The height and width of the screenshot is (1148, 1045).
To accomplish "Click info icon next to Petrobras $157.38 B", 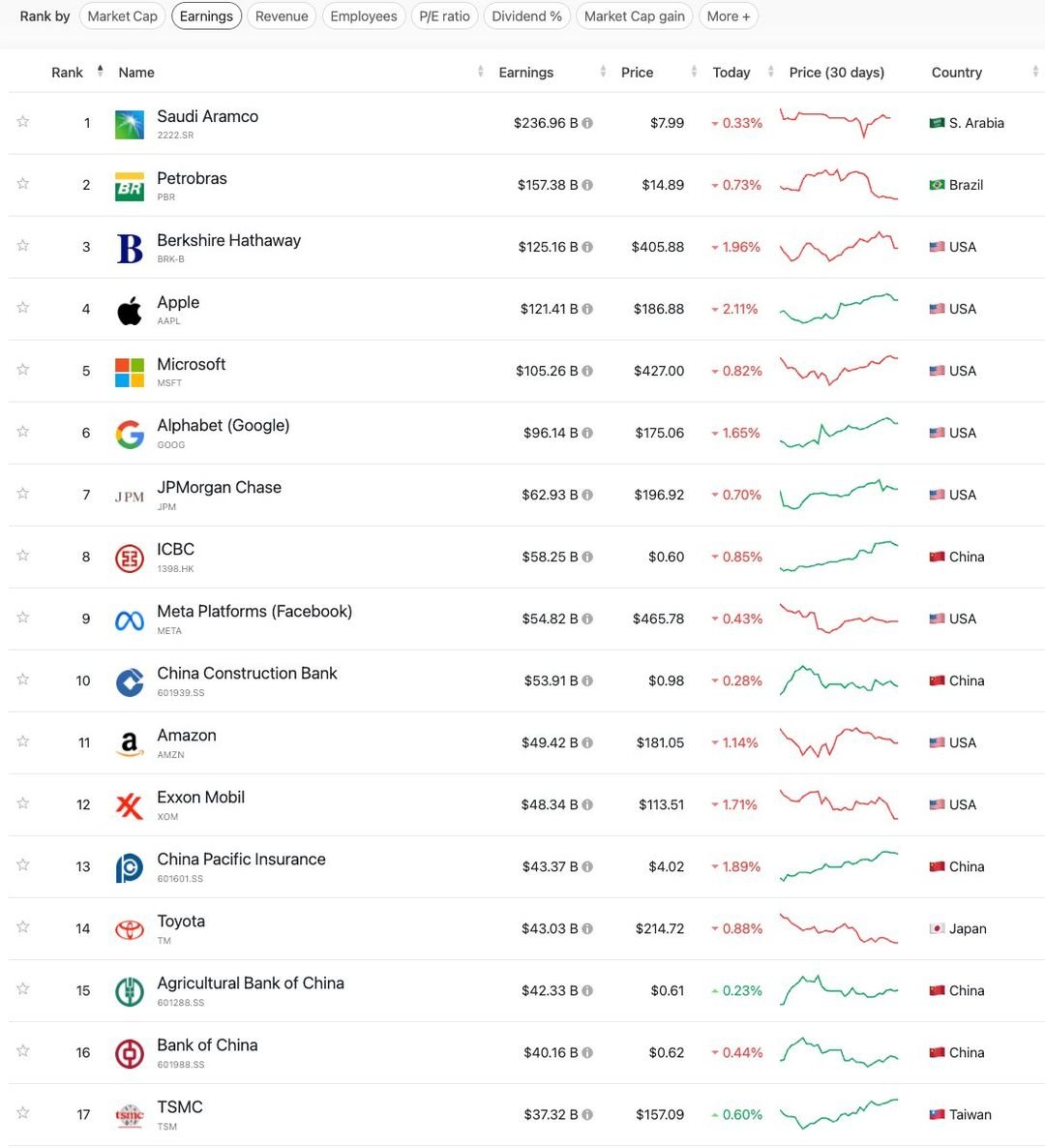I will point(587,185).
